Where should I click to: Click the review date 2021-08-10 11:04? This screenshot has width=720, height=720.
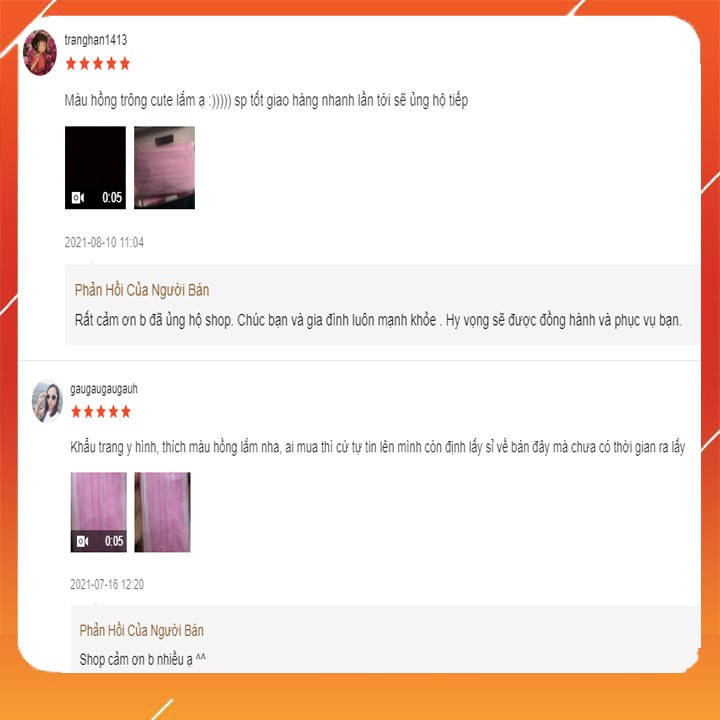click(x=104, y=242)
